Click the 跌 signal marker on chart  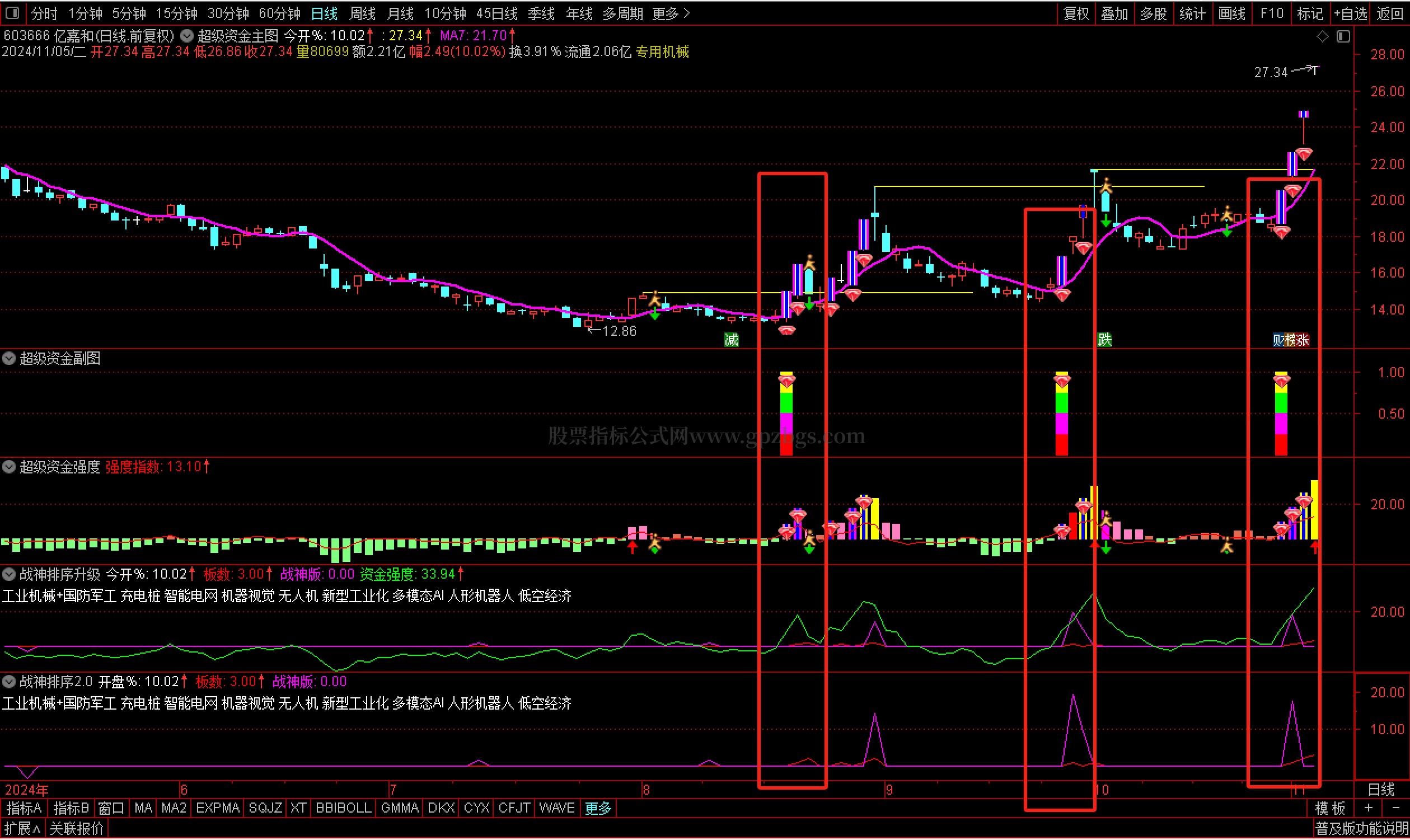point(1104,340)
